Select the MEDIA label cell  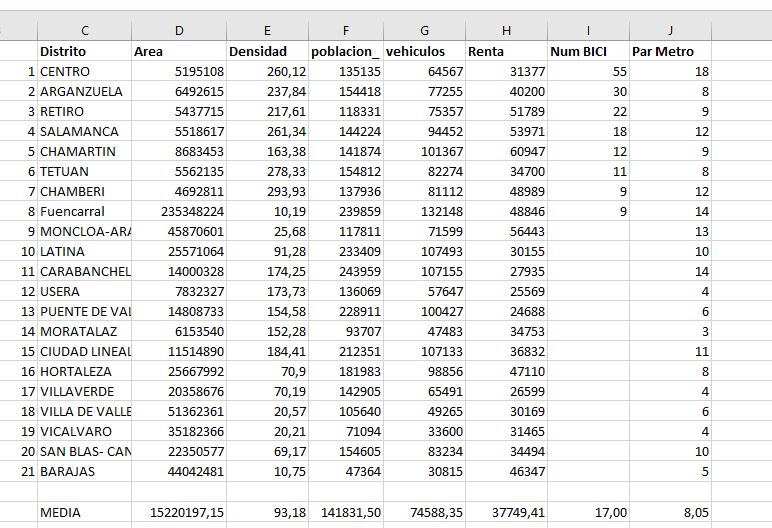pyautogui.click(x=84, y=512)
